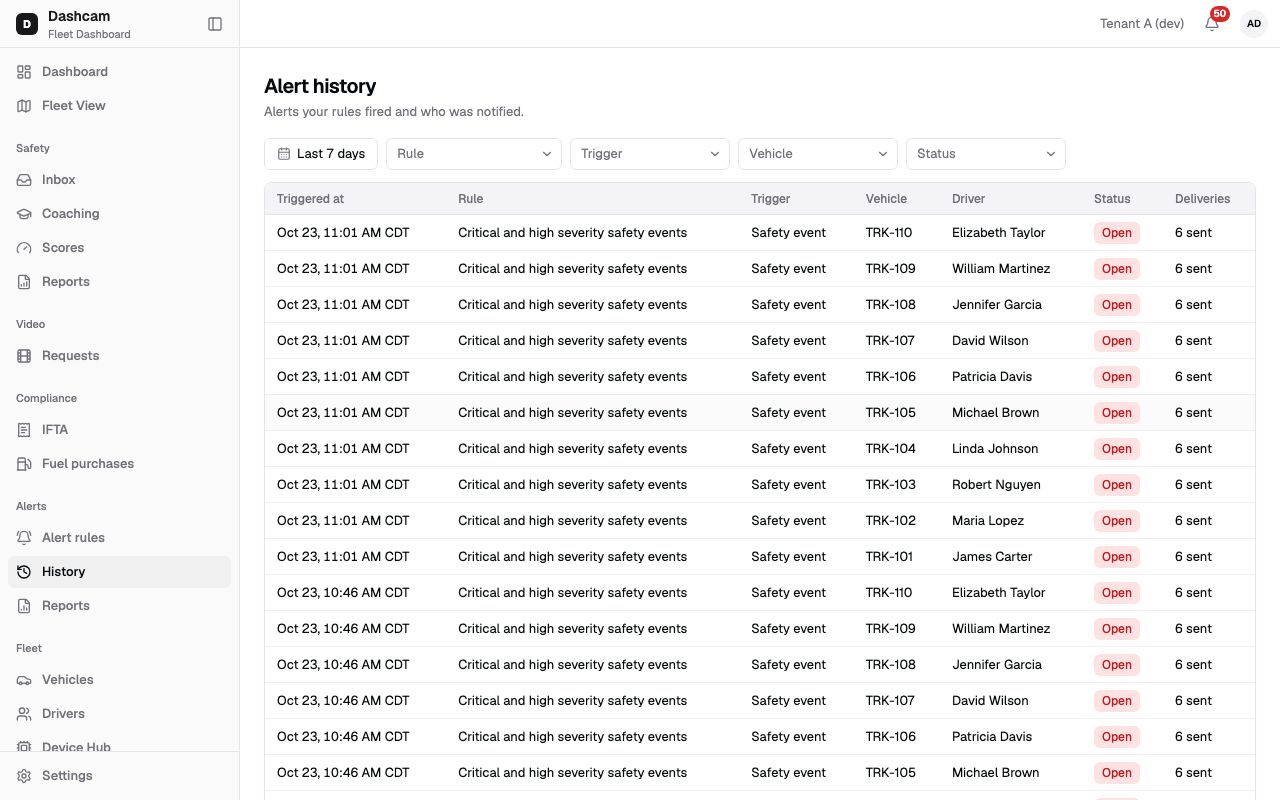
Task: Expand the Status filter dropdown
Action: (x=986, y=154)
